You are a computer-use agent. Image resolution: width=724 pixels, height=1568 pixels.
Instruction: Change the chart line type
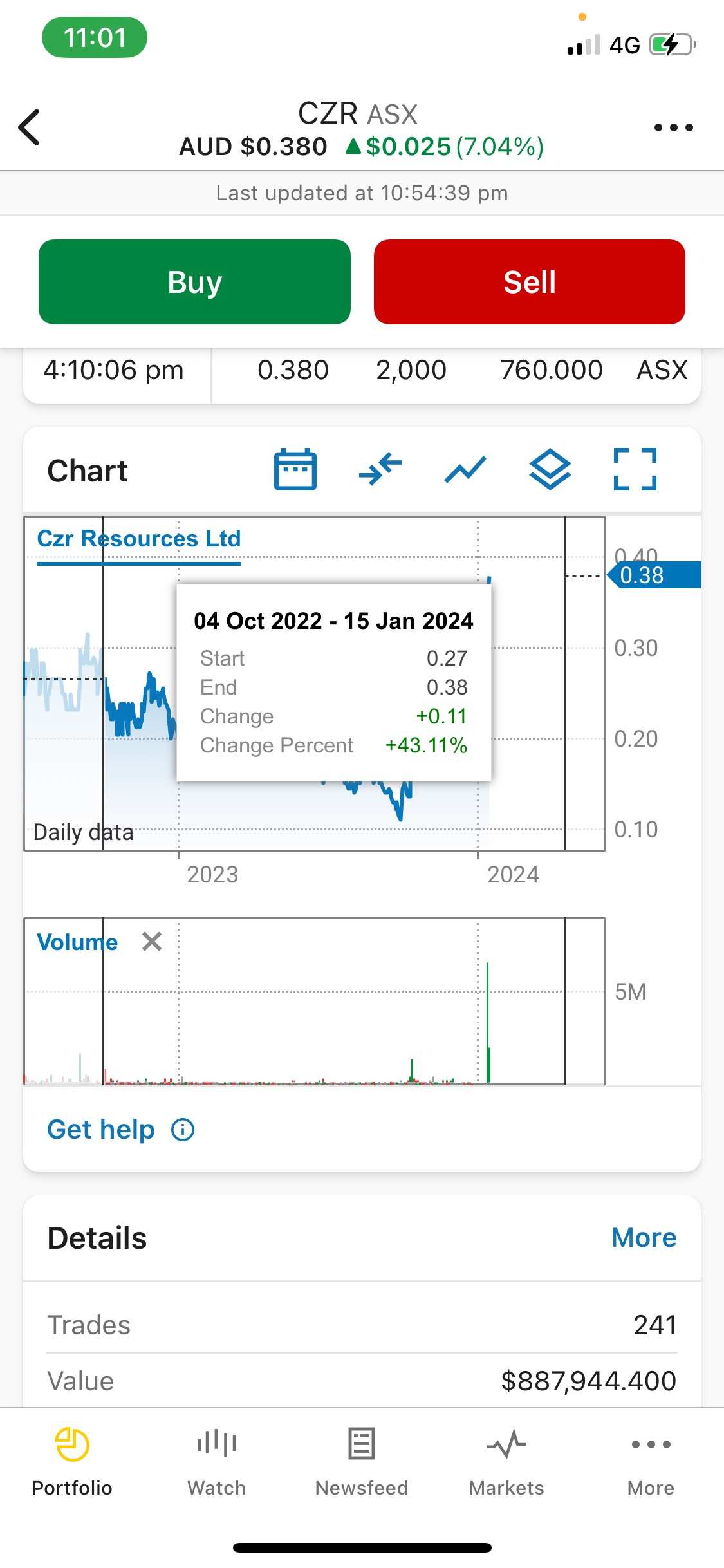[465, 470]
